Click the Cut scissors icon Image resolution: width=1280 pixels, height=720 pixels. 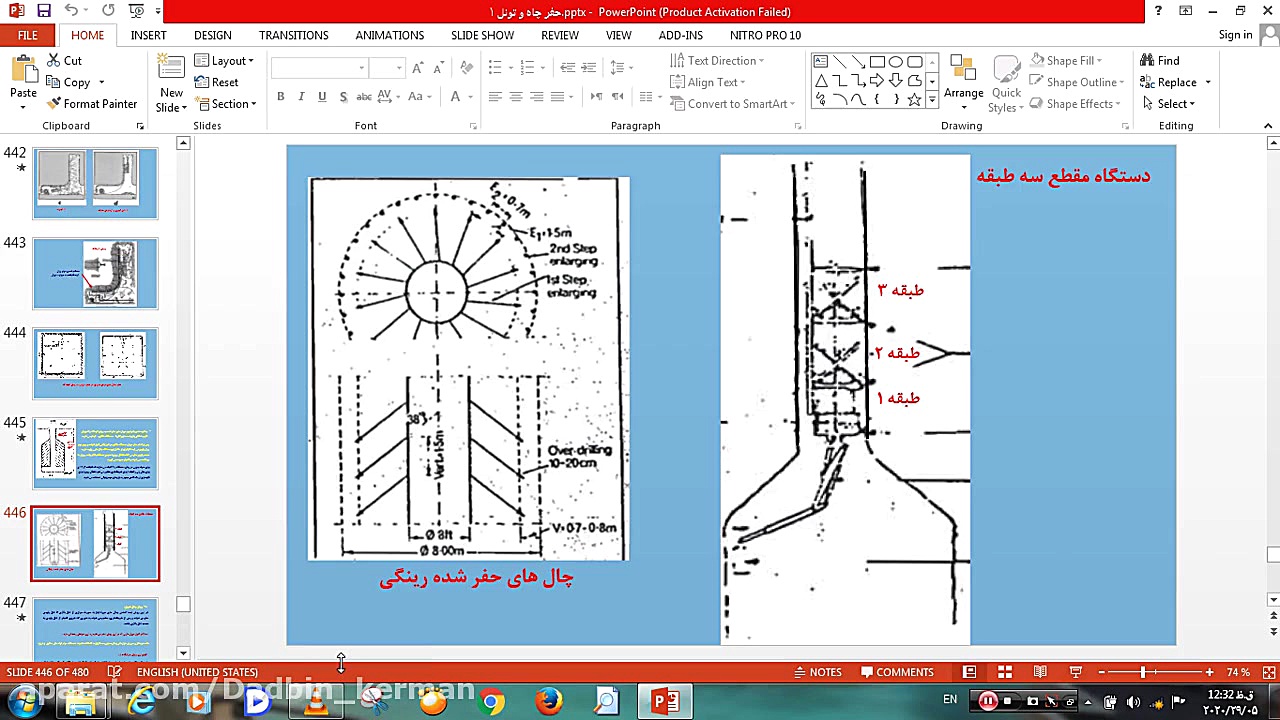[x=54, y=61]
